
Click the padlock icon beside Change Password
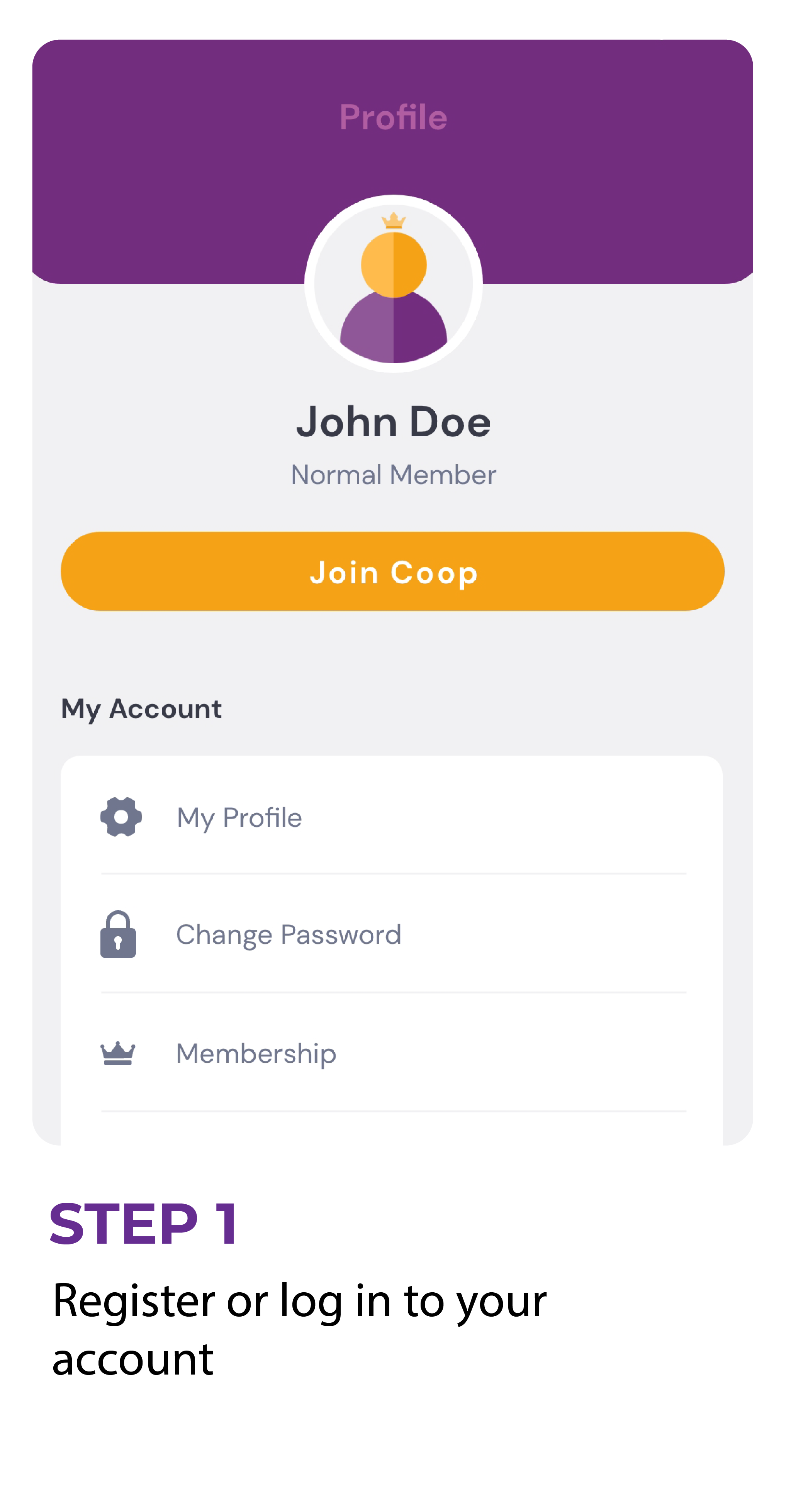pyautogui.click(x=118, y=934)
